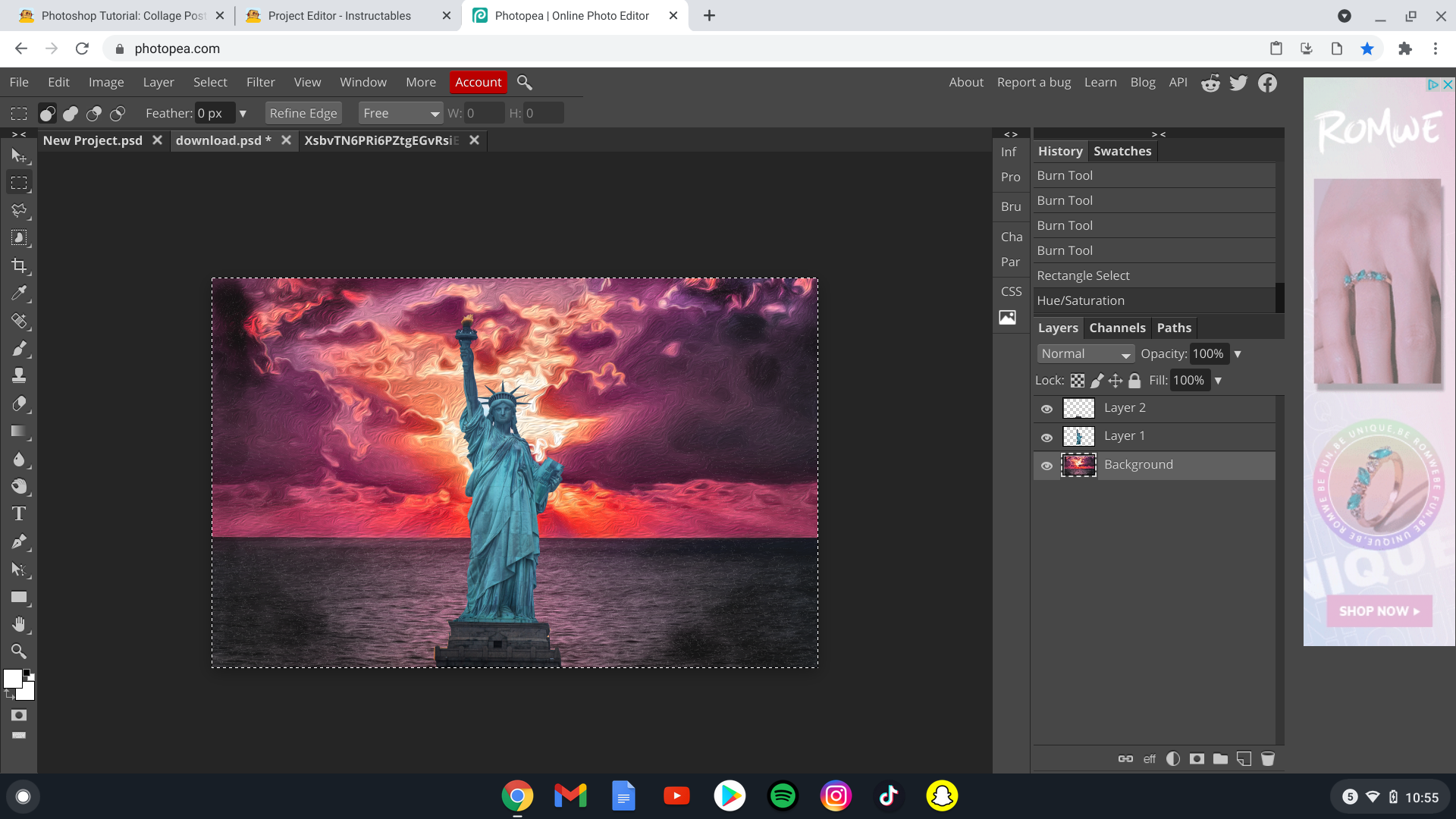Delete layer trash icon
The height and width of the screenshot is (819, 1456).
1267,758
